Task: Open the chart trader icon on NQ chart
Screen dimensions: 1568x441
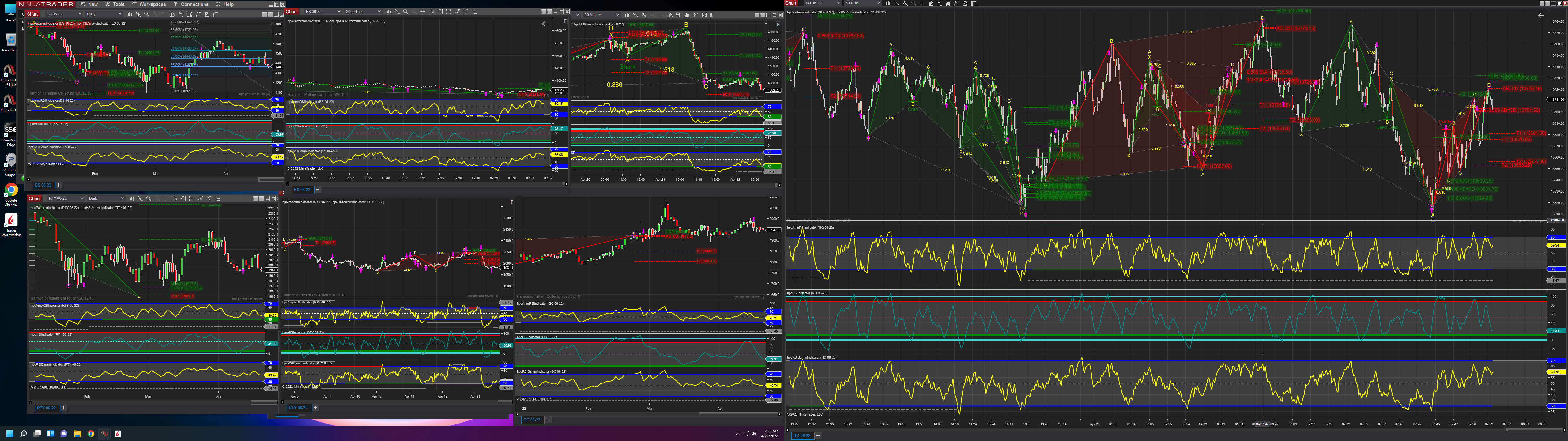Action: [x=939, y=3]
